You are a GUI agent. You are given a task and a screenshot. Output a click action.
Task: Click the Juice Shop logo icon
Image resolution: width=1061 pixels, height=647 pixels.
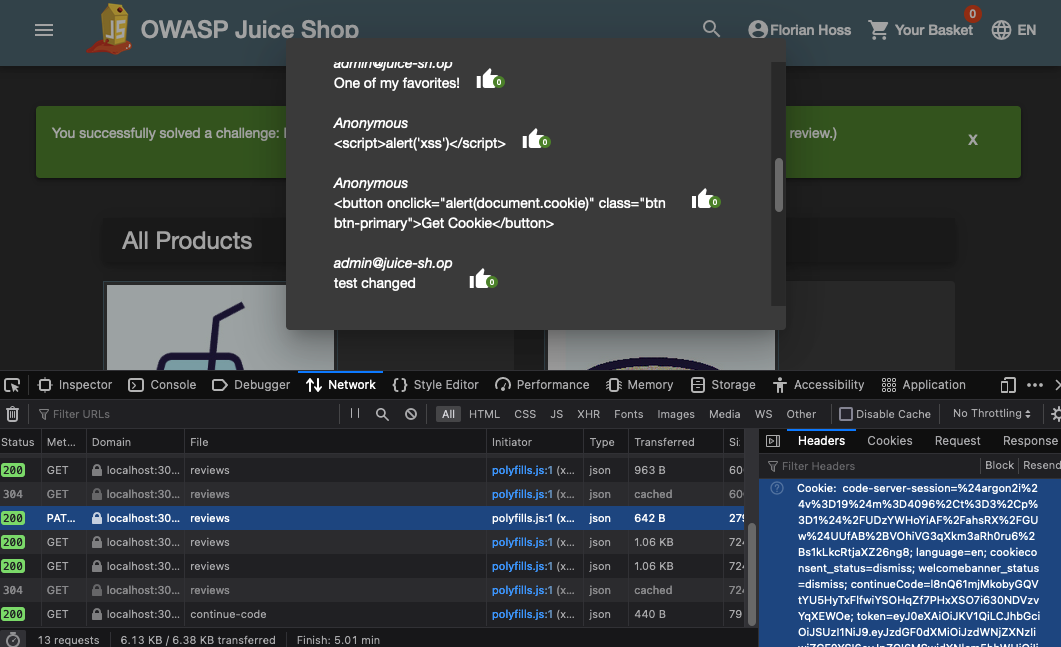coord(110,29)
